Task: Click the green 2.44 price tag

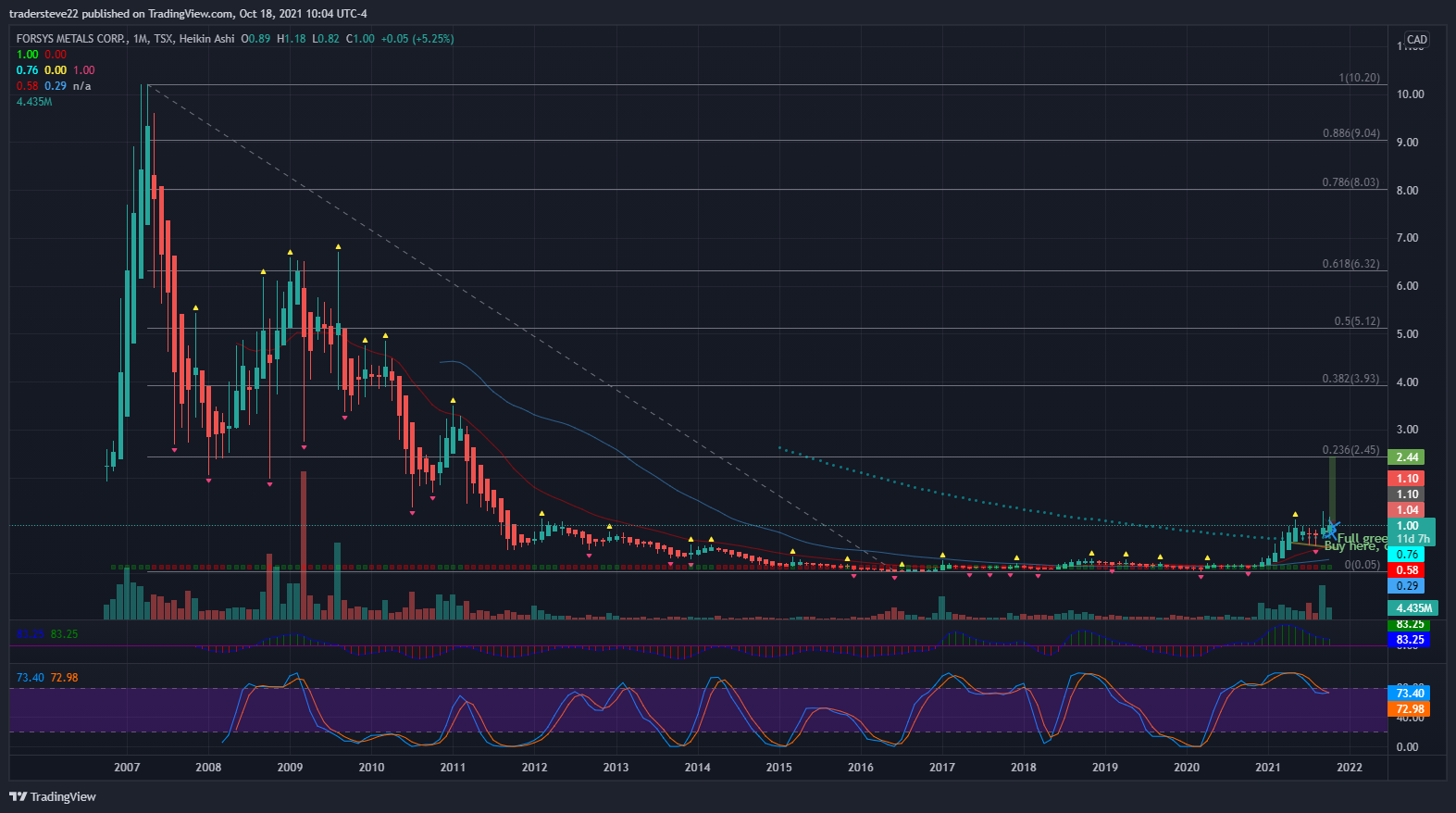Action: point(1407,457)
